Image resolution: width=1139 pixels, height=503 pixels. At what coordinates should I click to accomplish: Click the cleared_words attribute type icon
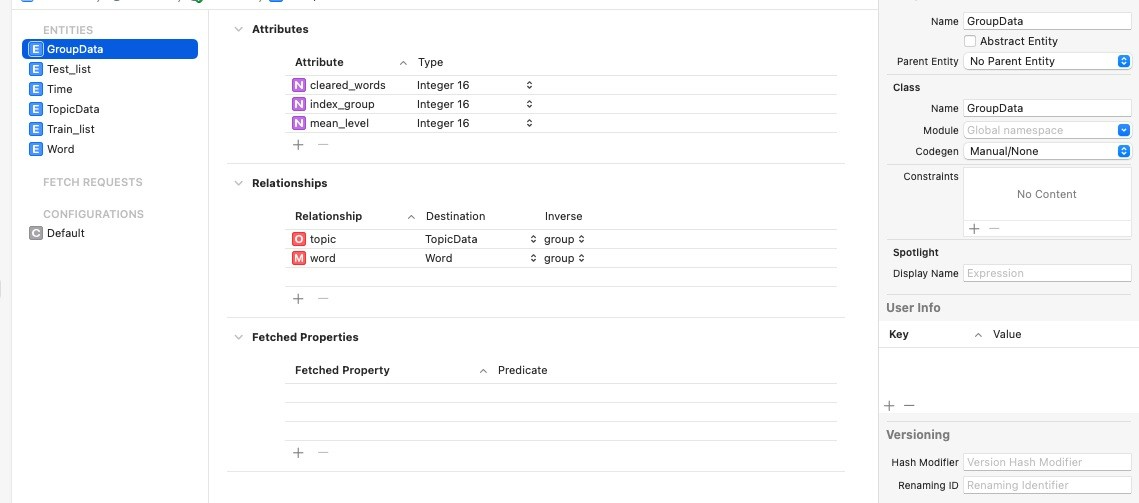point(299,85)
